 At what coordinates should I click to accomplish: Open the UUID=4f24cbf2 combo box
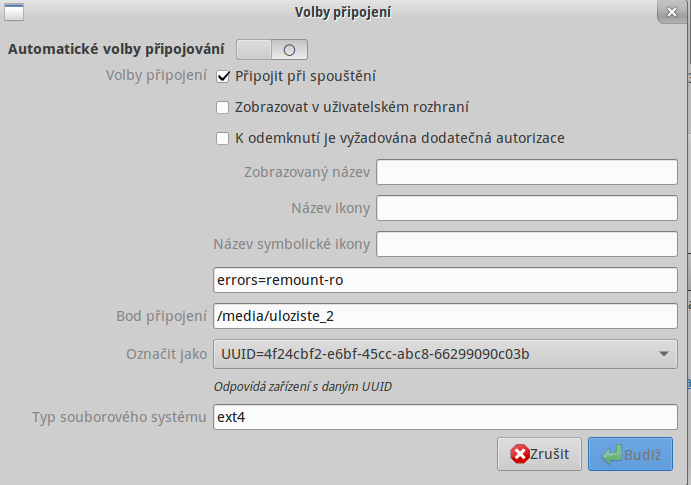point(445,354)
